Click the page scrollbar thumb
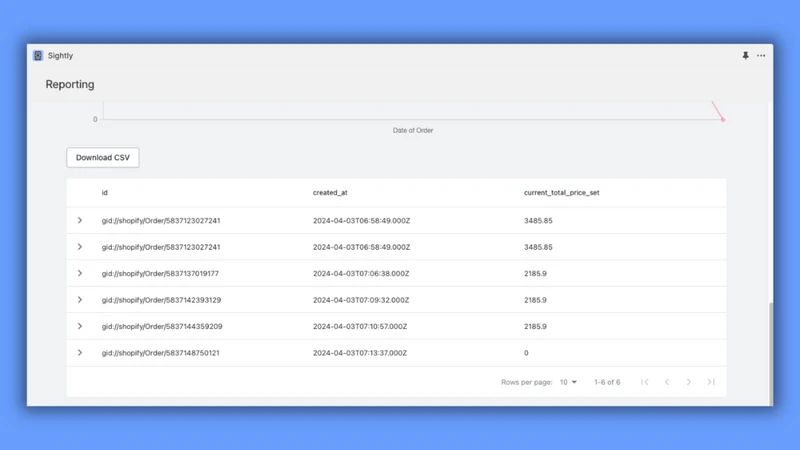This screenshot has width=800, height=450. tap(770, 354)
